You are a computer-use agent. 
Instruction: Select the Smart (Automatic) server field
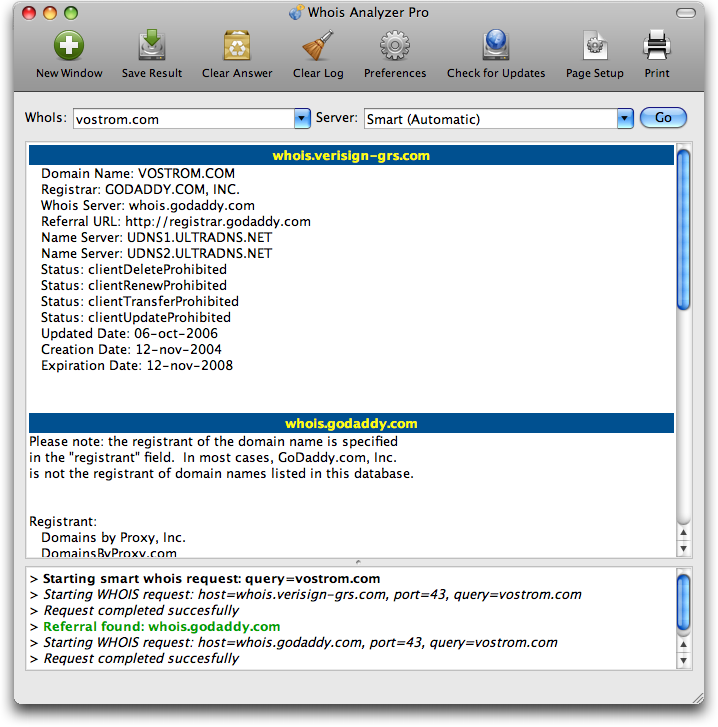[x=490, y=119]
